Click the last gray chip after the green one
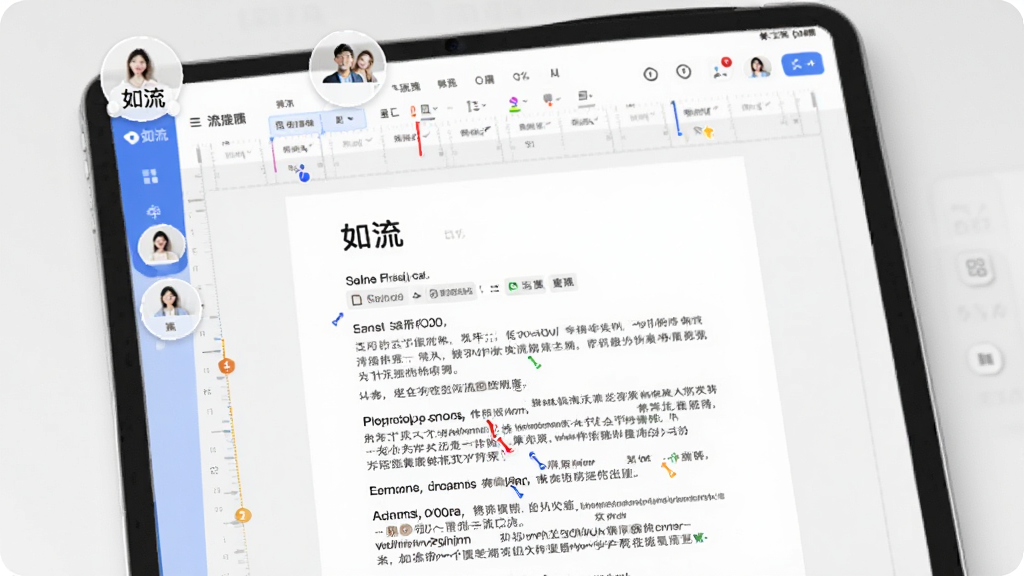Image resolution: width=1024 pixels, height=576 pixels. tap(563, 282)
